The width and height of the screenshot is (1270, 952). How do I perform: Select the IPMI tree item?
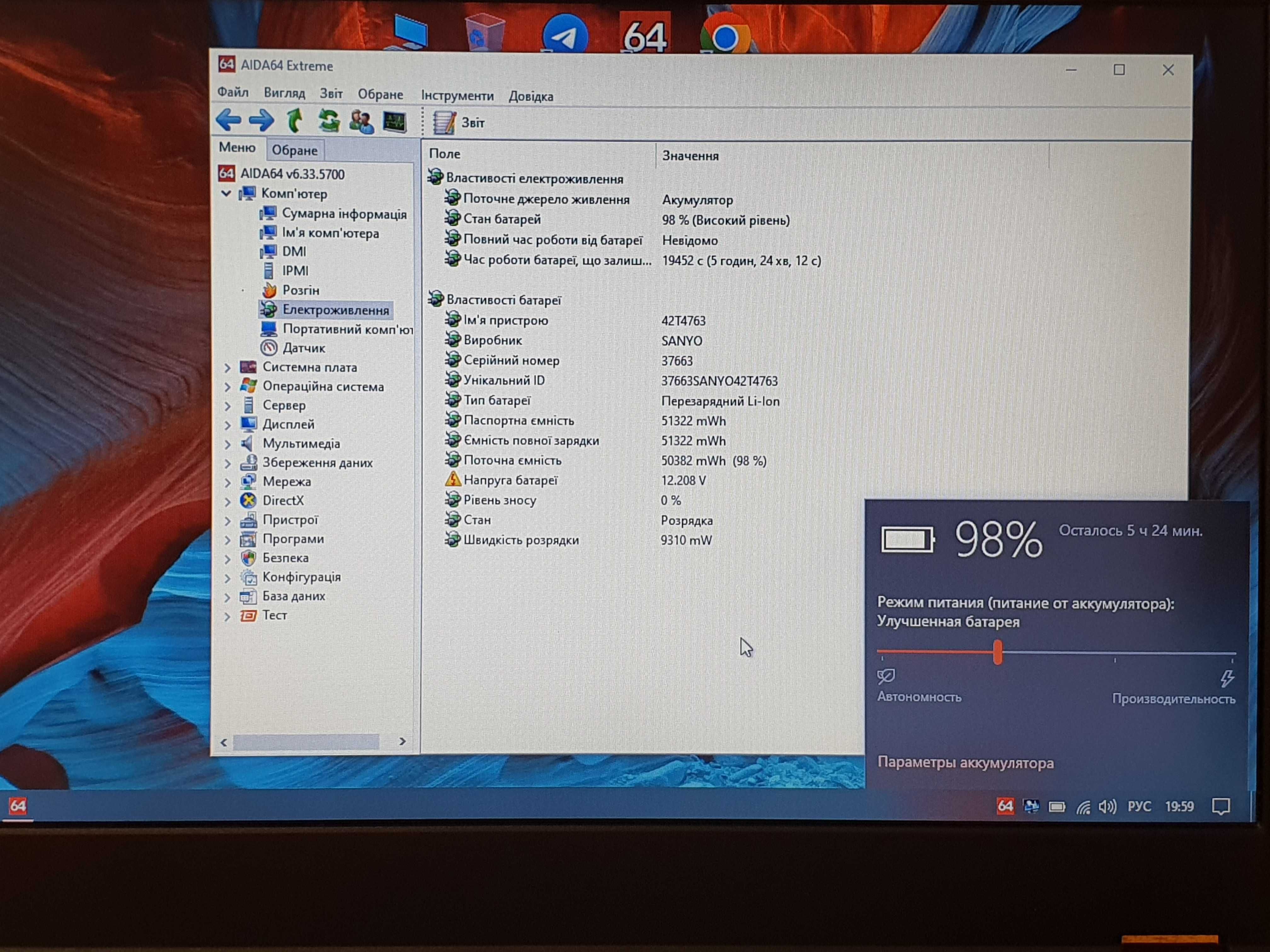285,270
